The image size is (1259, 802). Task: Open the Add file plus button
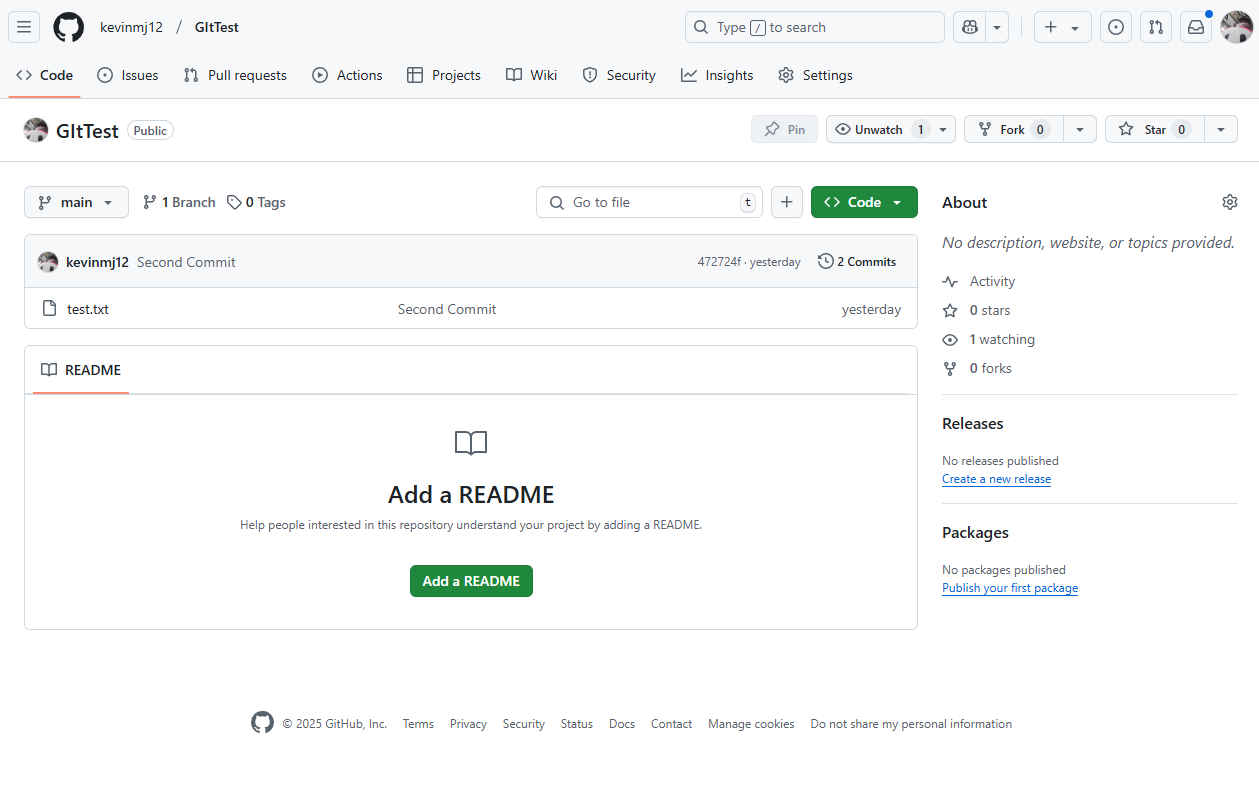click(787, 202)
